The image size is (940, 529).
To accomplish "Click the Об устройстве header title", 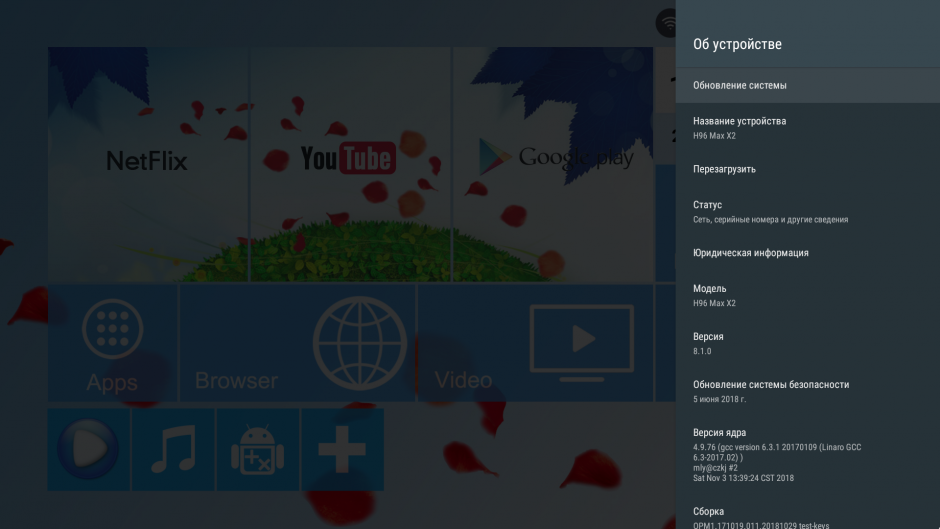I will pos(737,44).
